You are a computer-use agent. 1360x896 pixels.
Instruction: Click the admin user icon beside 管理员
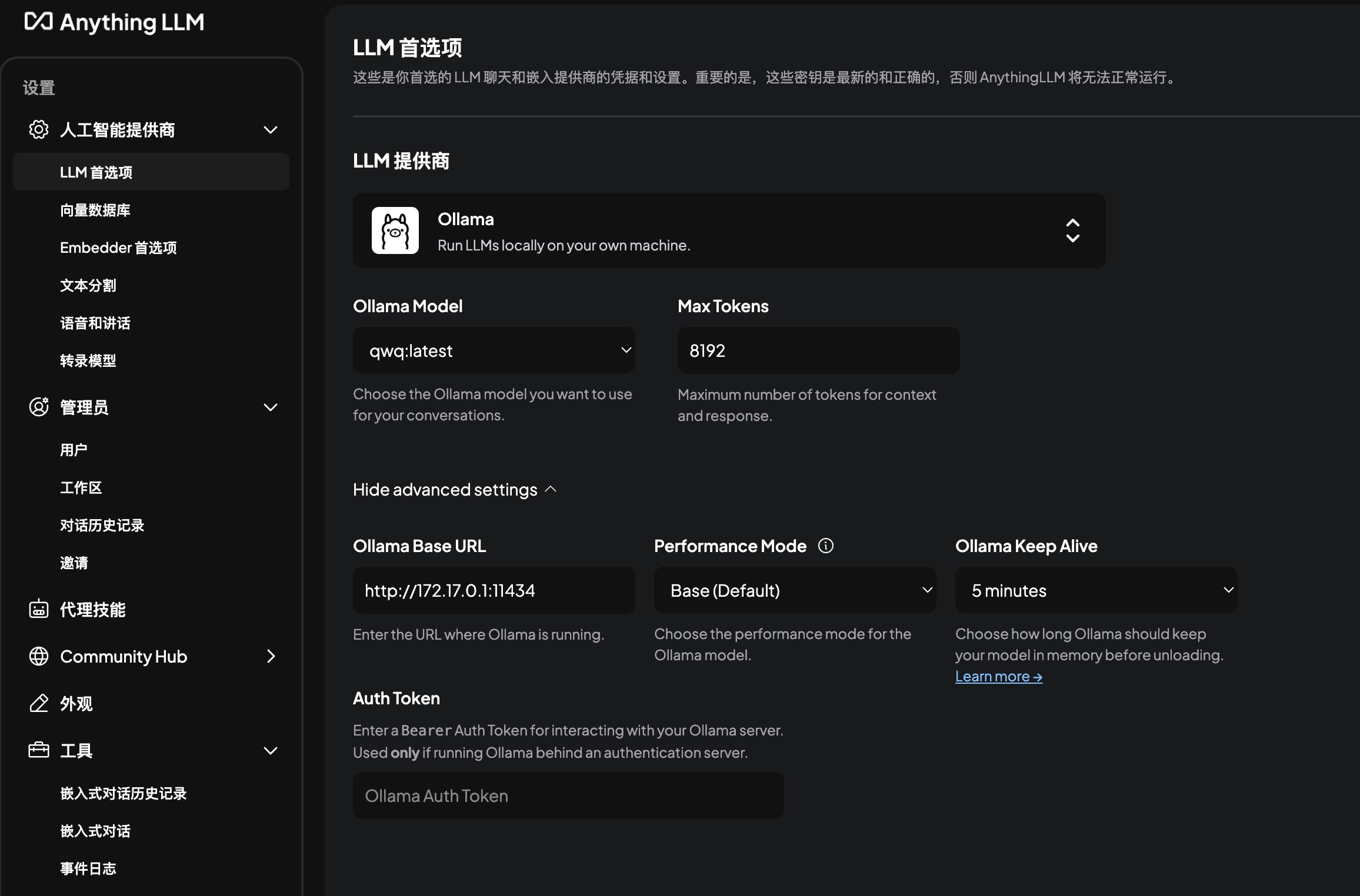click(39, 407)
